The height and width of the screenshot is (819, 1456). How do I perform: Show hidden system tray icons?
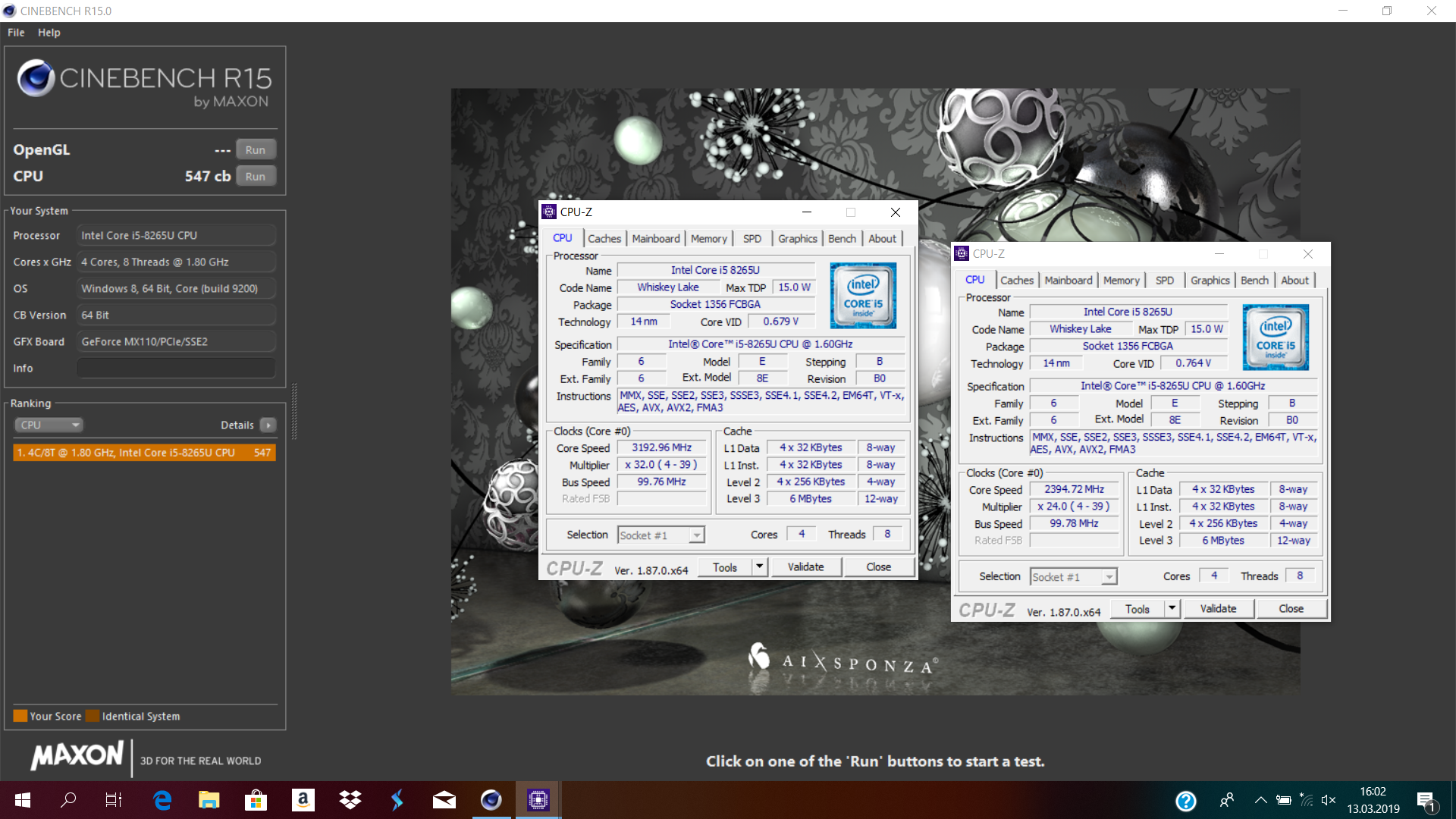tap(1260, 800)
